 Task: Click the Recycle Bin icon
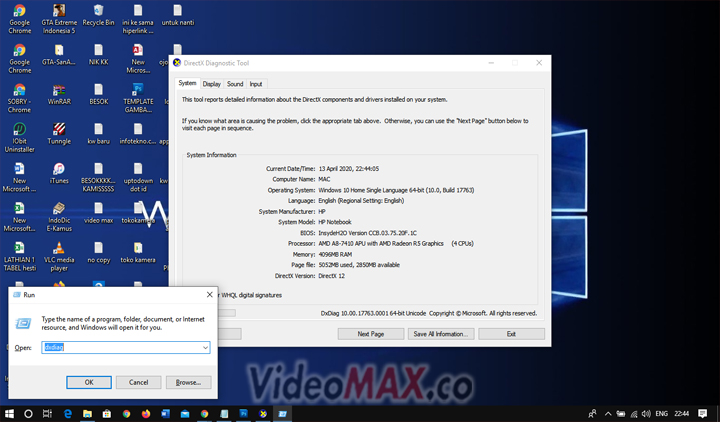pos(98,16)
